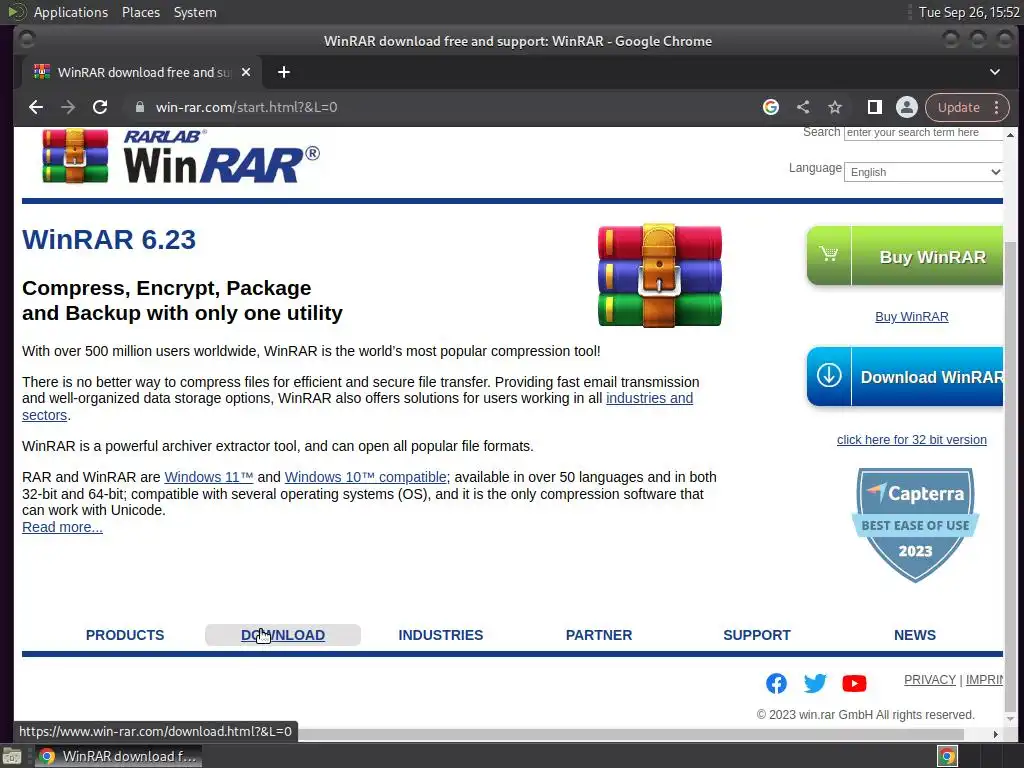Click horizontal scrollbar right arrow

point(995,734)
